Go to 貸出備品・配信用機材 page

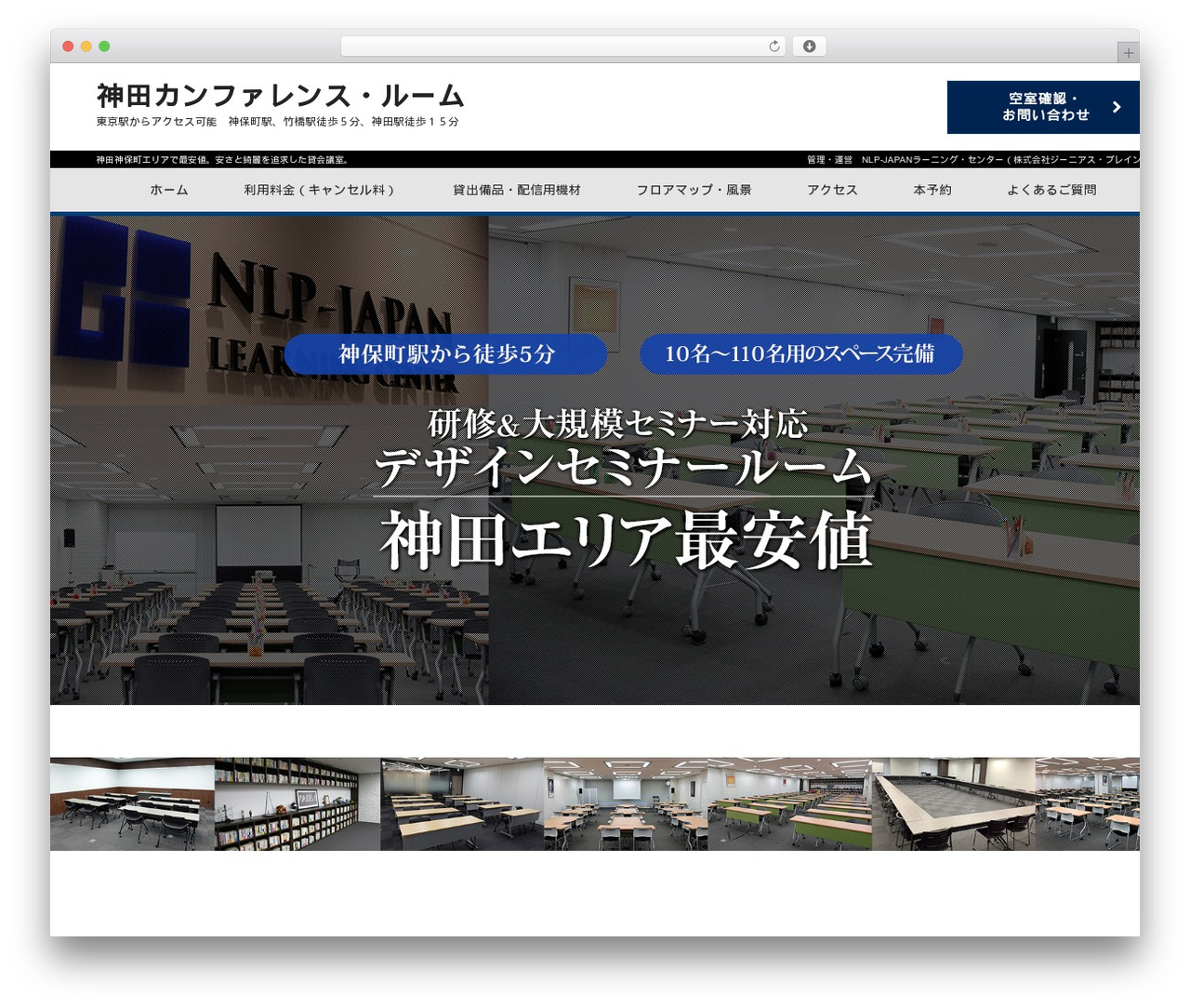(x=517, y=190)
